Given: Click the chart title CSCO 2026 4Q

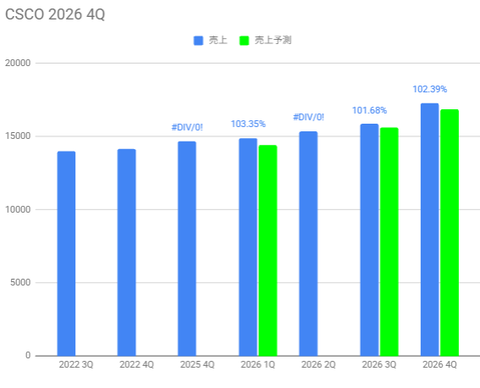Looking at the screenshot, I should click(55, 15).
